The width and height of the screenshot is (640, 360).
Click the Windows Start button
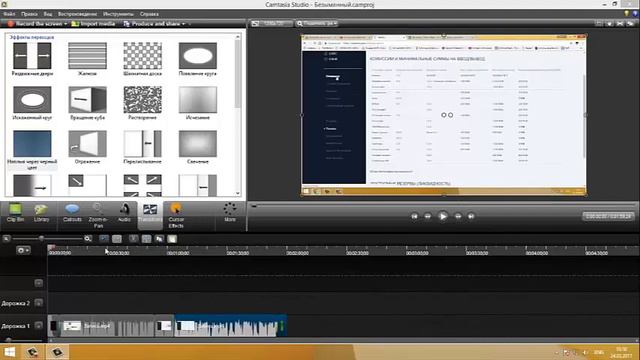coord(10,352)
